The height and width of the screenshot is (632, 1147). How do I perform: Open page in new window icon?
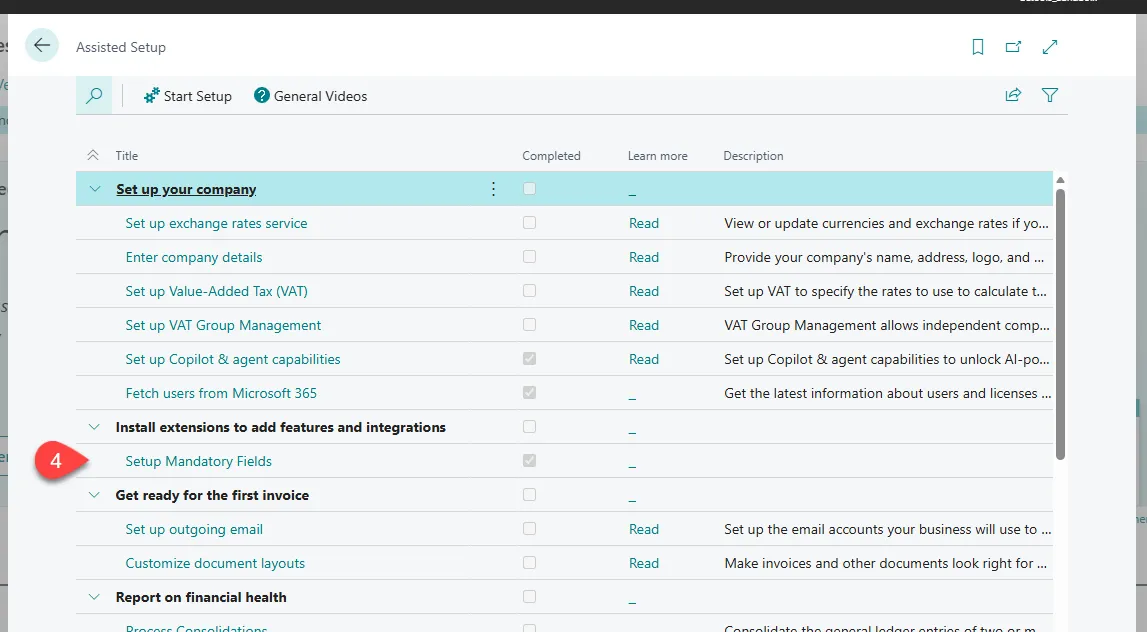coord(1013,47)
